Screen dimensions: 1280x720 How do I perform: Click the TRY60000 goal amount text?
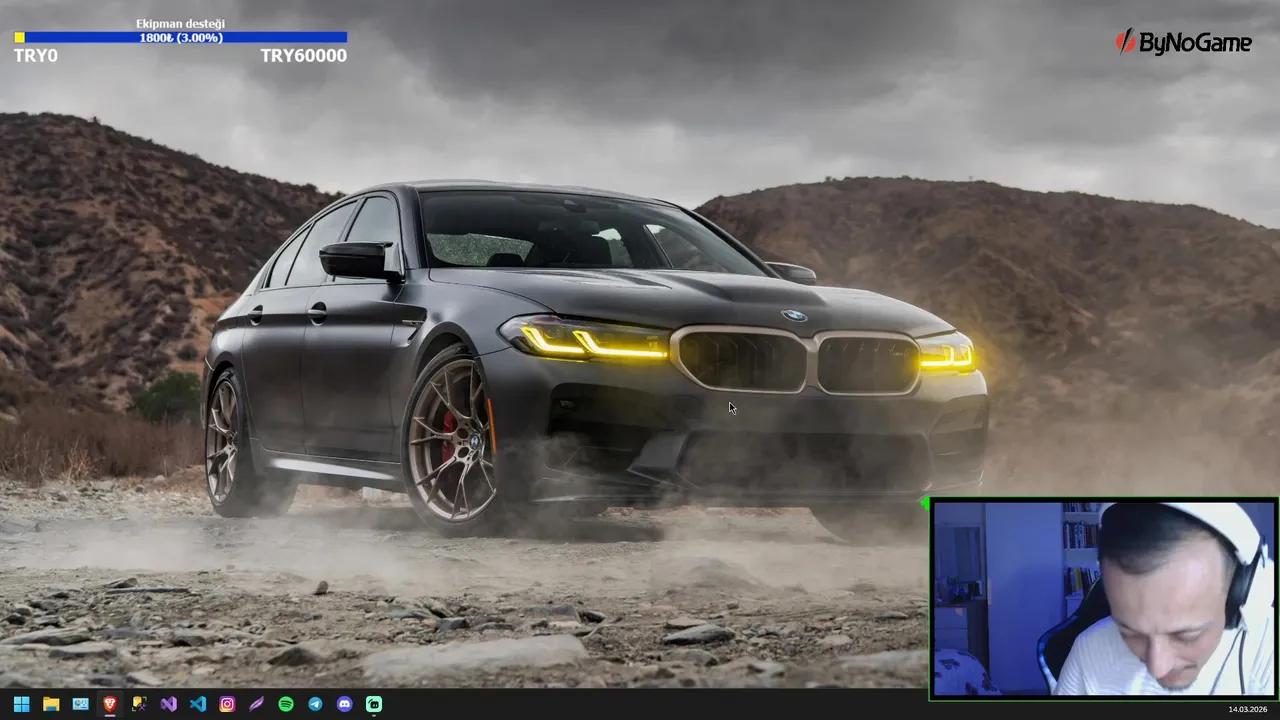(303, 55)
